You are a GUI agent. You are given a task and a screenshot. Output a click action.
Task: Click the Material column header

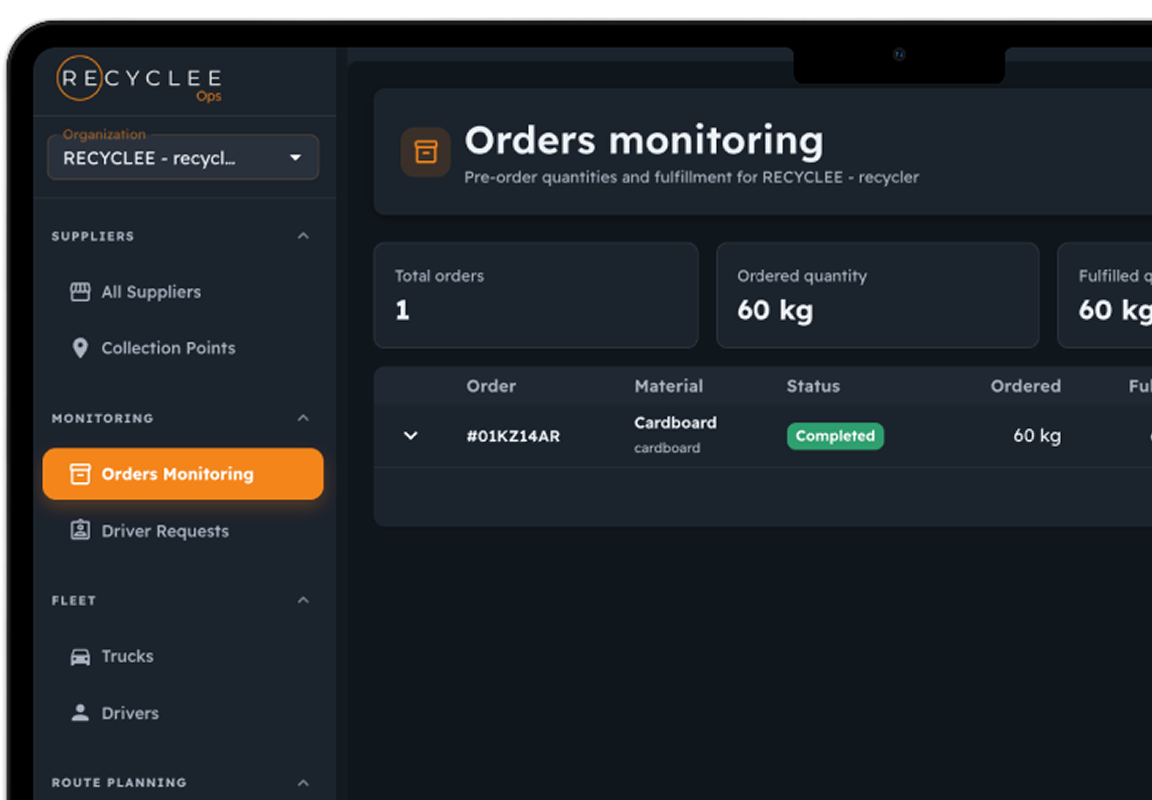pyautogui.click(x=669, y=386)
